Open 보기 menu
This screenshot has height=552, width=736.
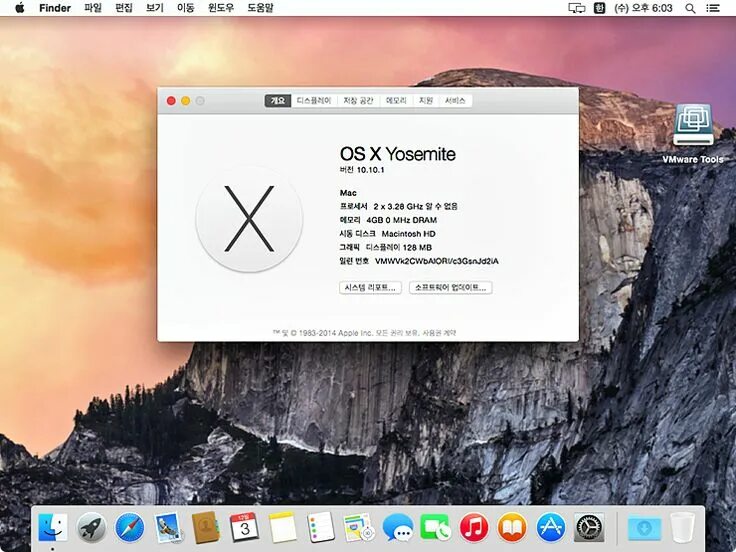(155, 8)
